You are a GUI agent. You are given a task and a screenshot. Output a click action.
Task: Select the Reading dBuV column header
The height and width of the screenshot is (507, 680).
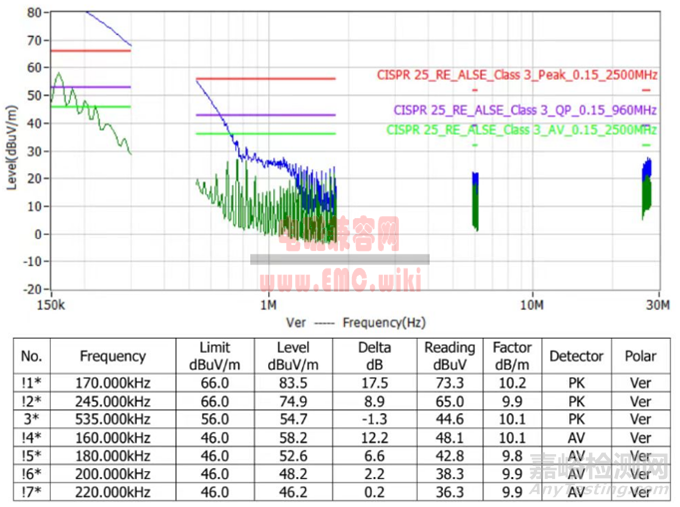tap(450, 356)
